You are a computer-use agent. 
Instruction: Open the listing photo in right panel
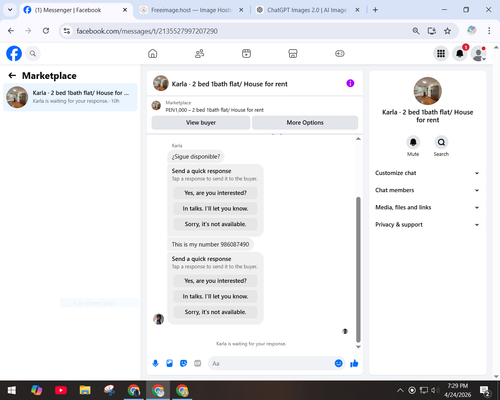pos(428,91)
